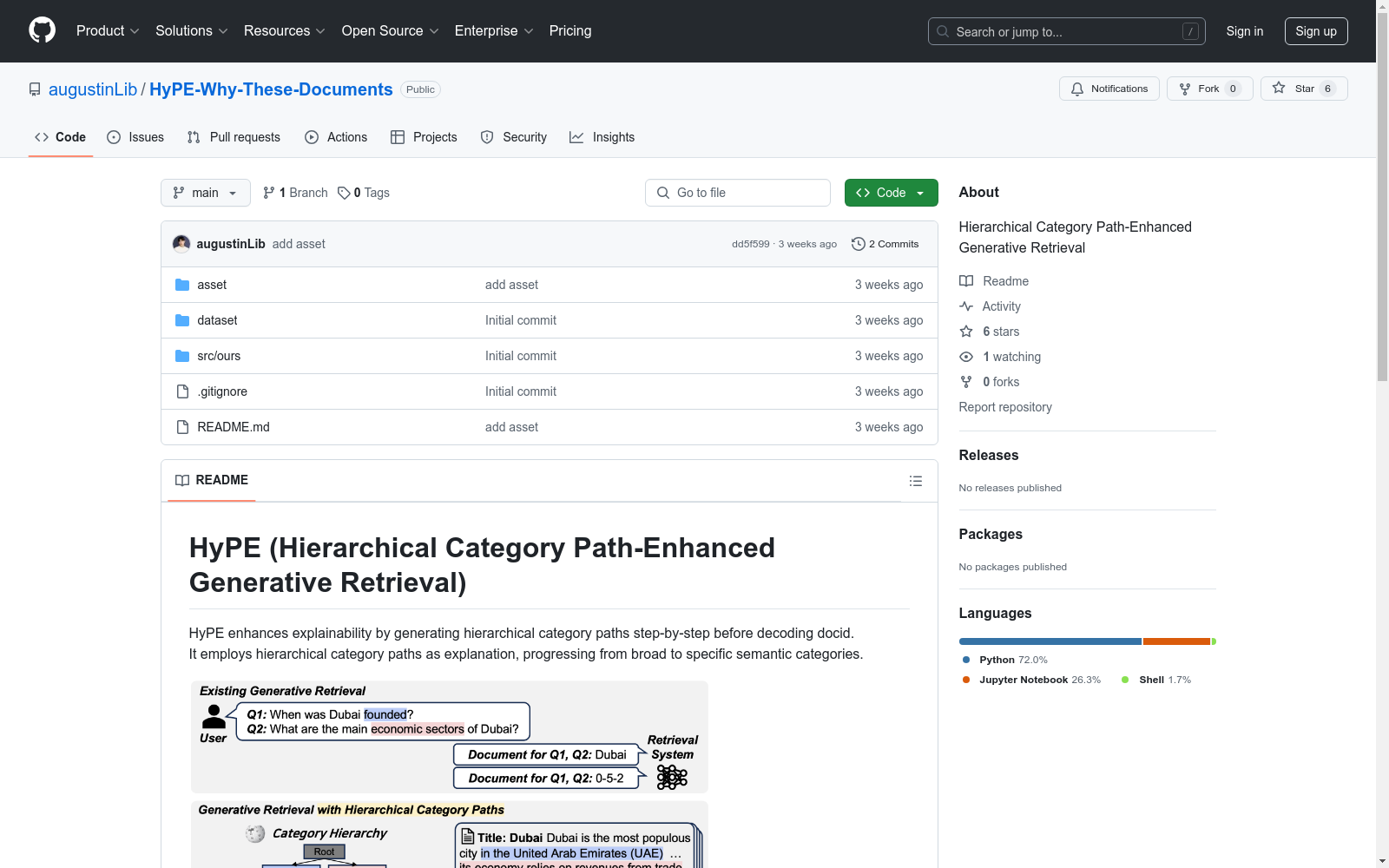Click the star icon in Star button
The width and height of the screenshot is (1389, 868).
click(1279, 88)
